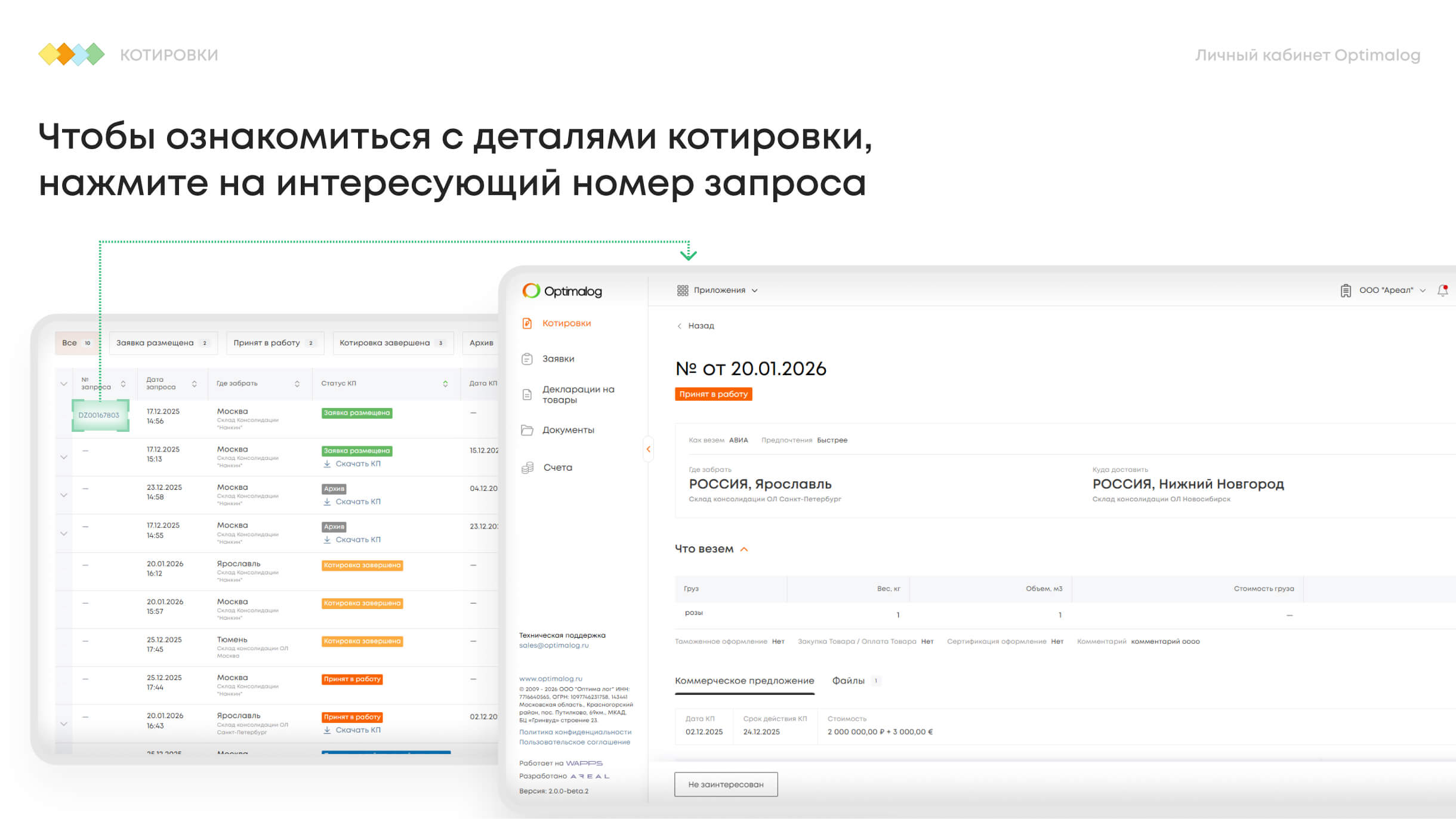The image size is (1456, 819).
Task: Click the notification bell icon
Action: click(1442, 290)
